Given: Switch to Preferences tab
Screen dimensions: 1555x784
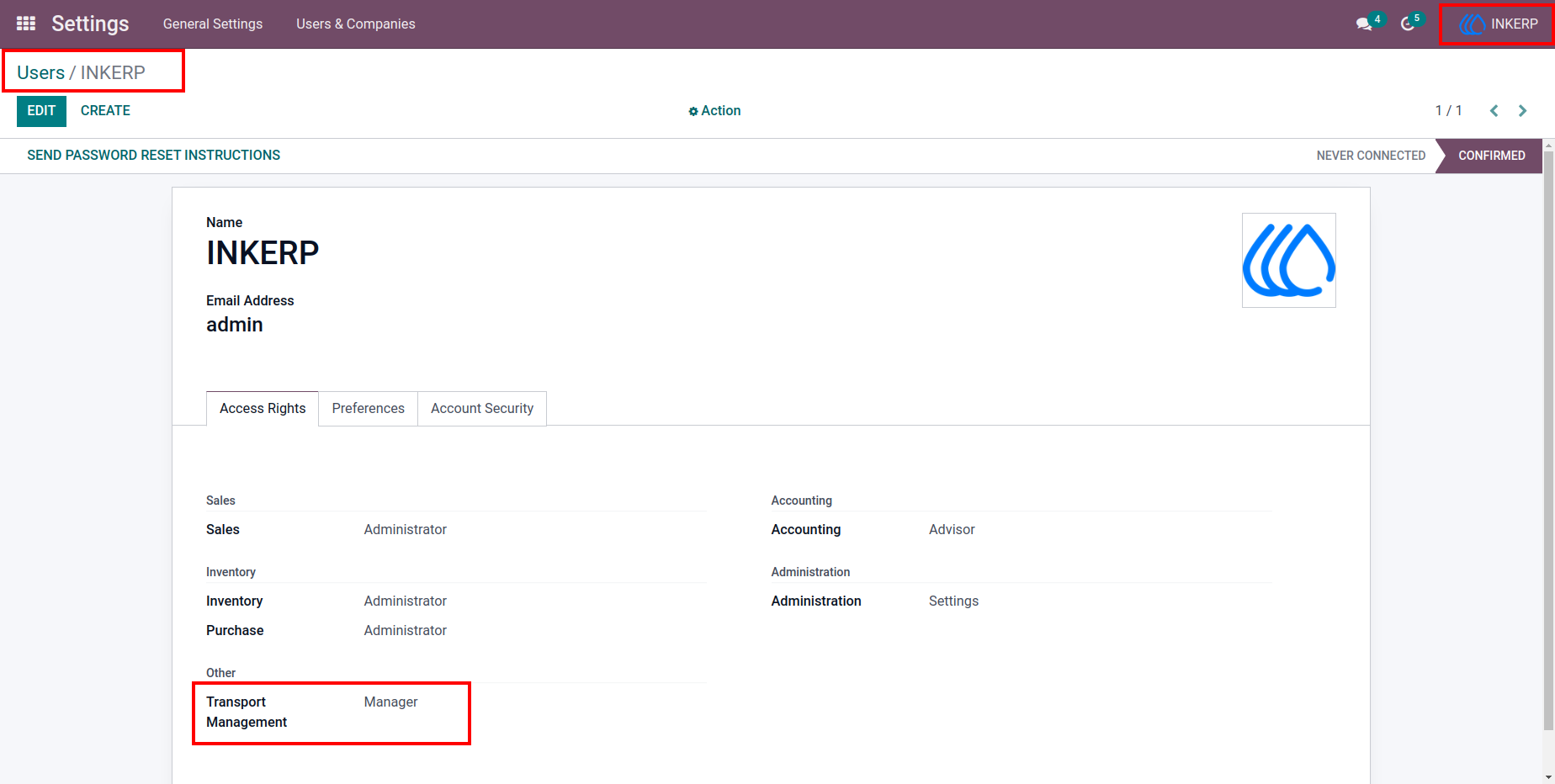Looking at the screenshot, I should (369, 408).
